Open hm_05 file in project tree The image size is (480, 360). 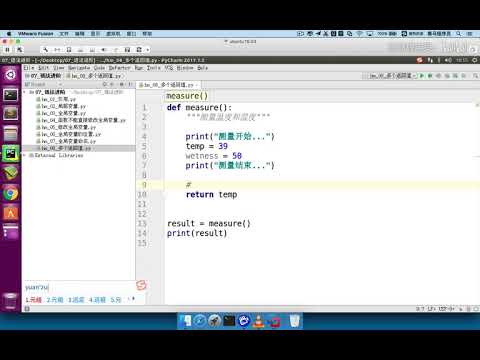tap(66, 127)
